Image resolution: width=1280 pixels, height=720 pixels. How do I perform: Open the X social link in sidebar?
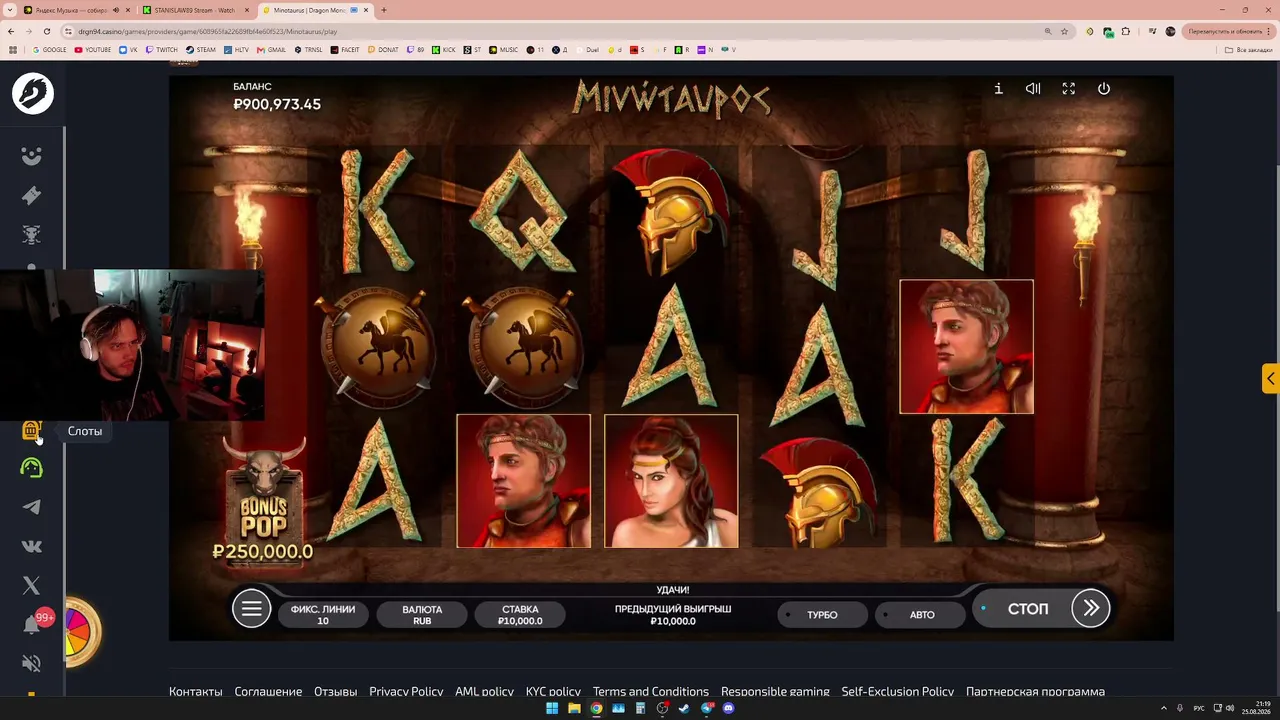point(31,586)
